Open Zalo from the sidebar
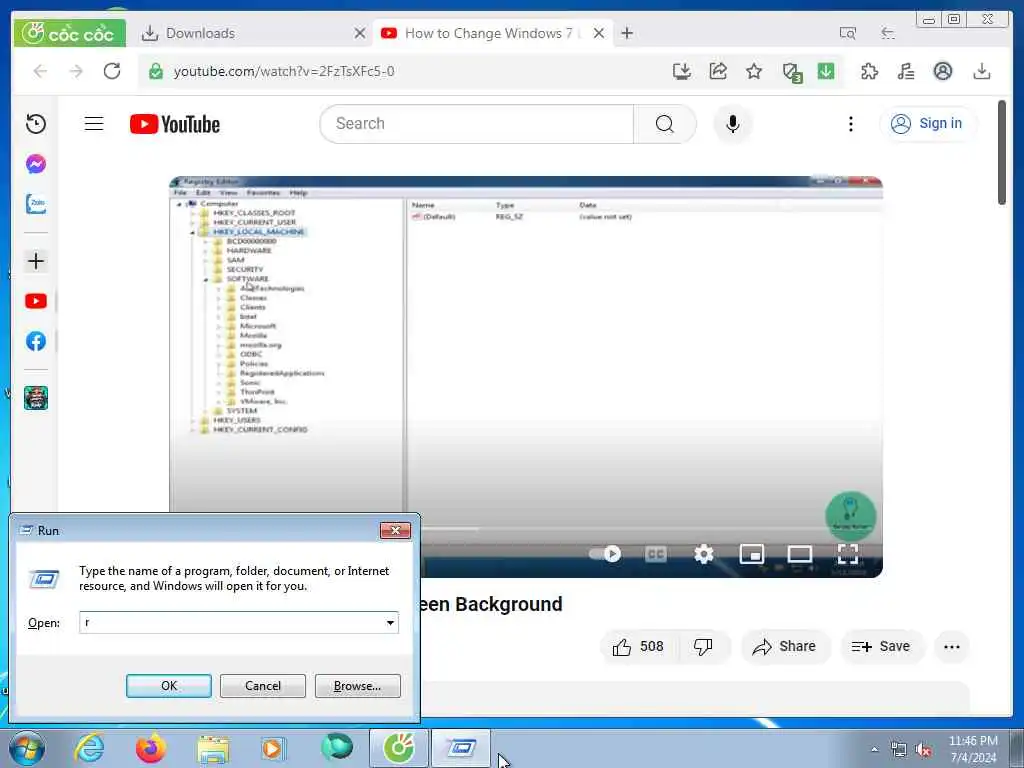The width and height of the screenshot is (1024, 768). pyautogui.click(x=36, y=204)
